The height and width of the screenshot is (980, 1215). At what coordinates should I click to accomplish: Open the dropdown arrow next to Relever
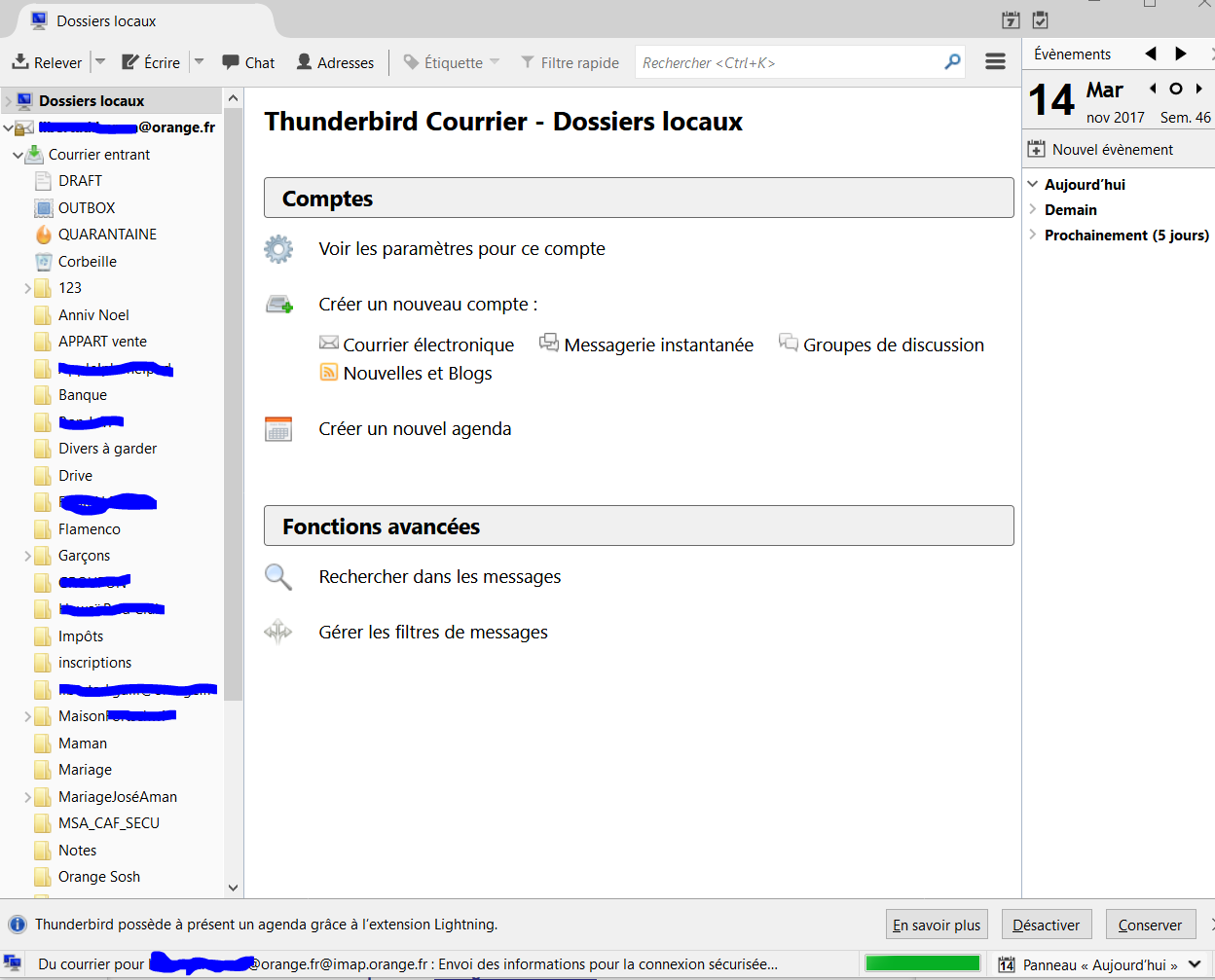(98, 61)
